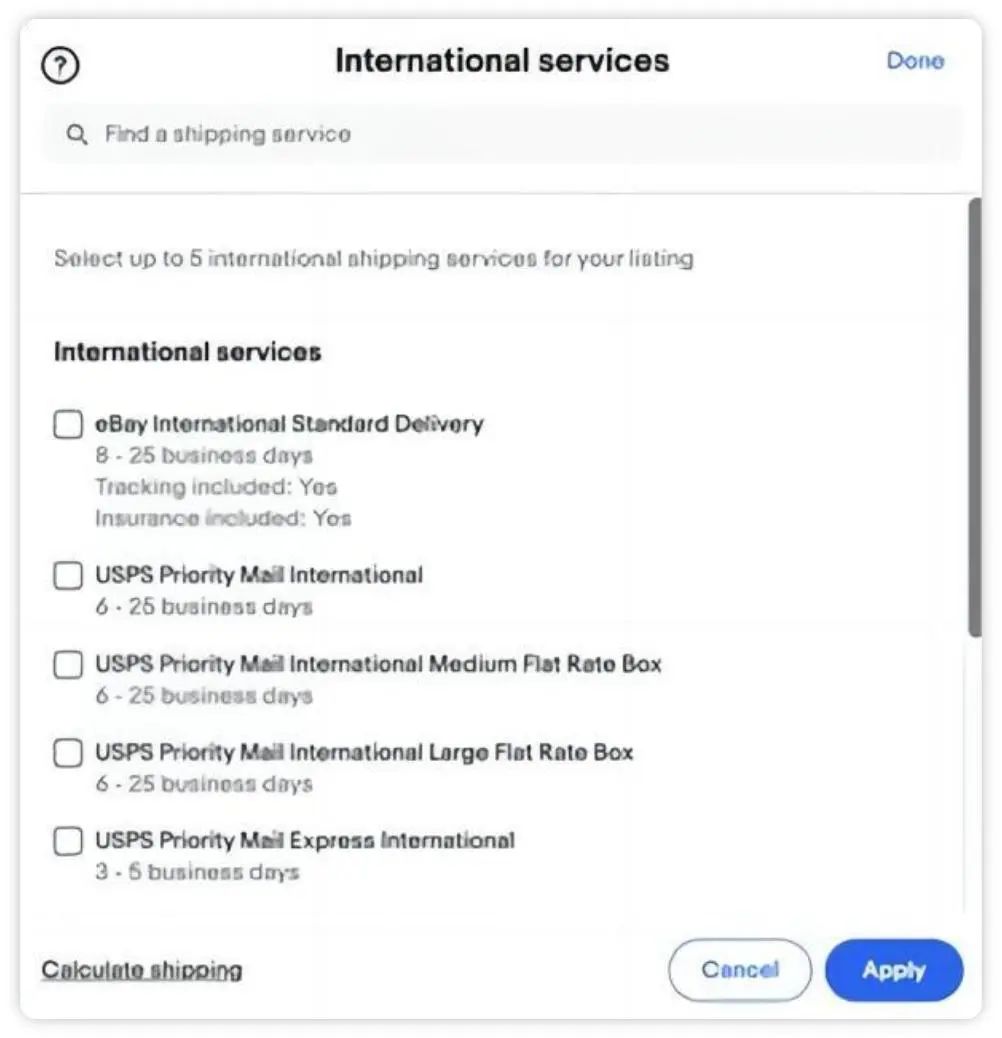Screen dimensions: 1002x1038
Task: Click the Done link
Action: tap(915, 60)
